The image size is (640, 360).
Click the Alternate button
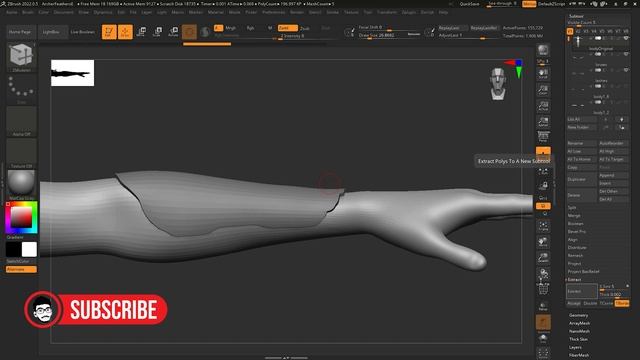coord(21,269)
